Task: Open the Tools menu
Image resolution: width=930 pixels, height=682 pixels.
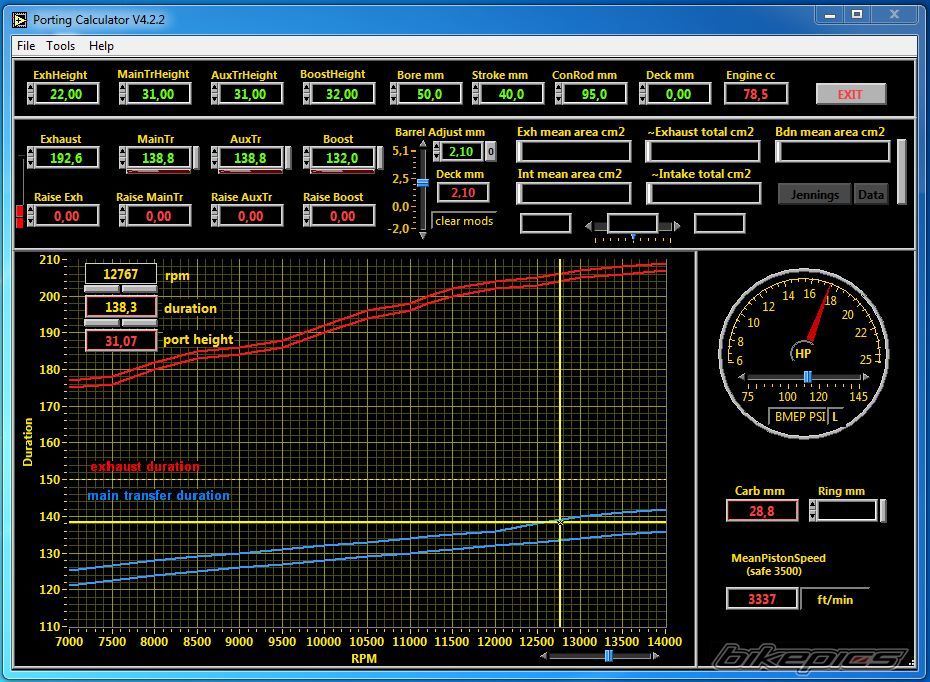Action: tap(60, 46)
